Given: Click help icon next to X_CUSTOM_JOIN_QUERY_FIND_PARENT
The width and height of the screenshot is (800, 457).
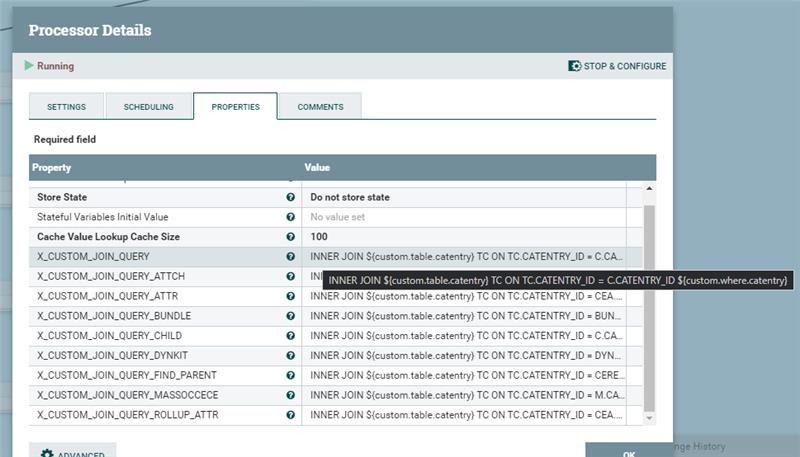Looking at the screenshot, I should pyautogui.click(x=290, y=375).
